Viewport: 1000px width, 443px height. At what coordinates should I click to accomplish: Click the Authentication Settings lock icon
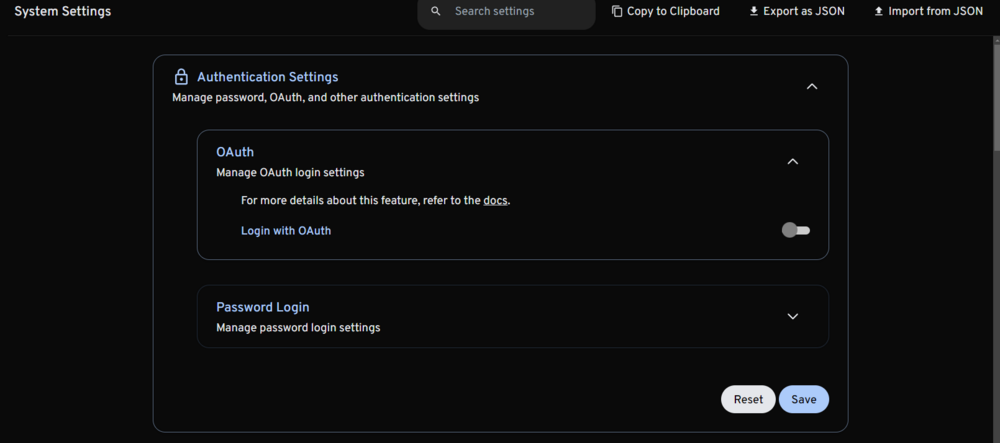(181, 77)
